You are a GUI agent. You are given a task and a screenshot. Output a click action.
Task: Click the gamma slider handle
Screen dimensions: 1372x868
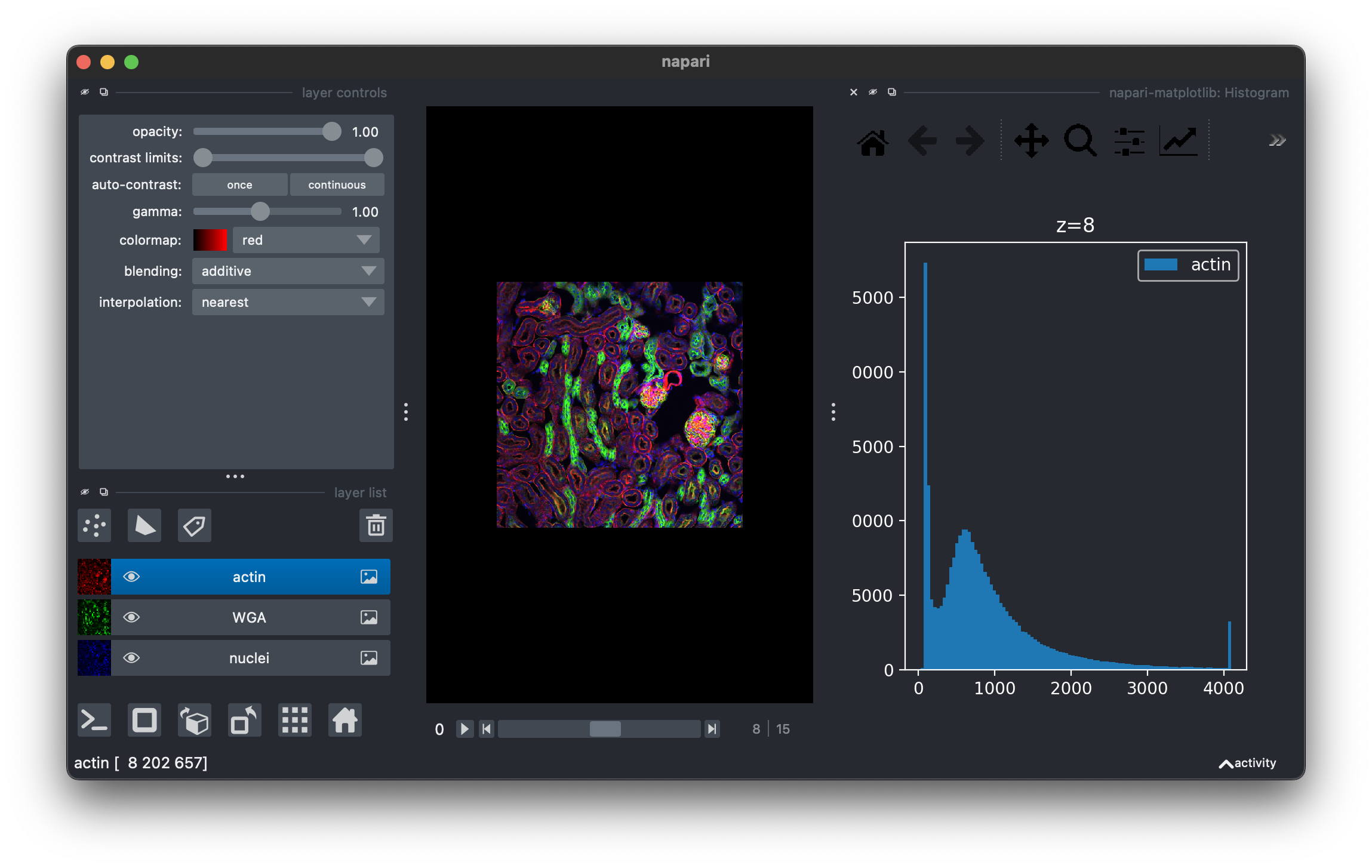tap(260, 211)
